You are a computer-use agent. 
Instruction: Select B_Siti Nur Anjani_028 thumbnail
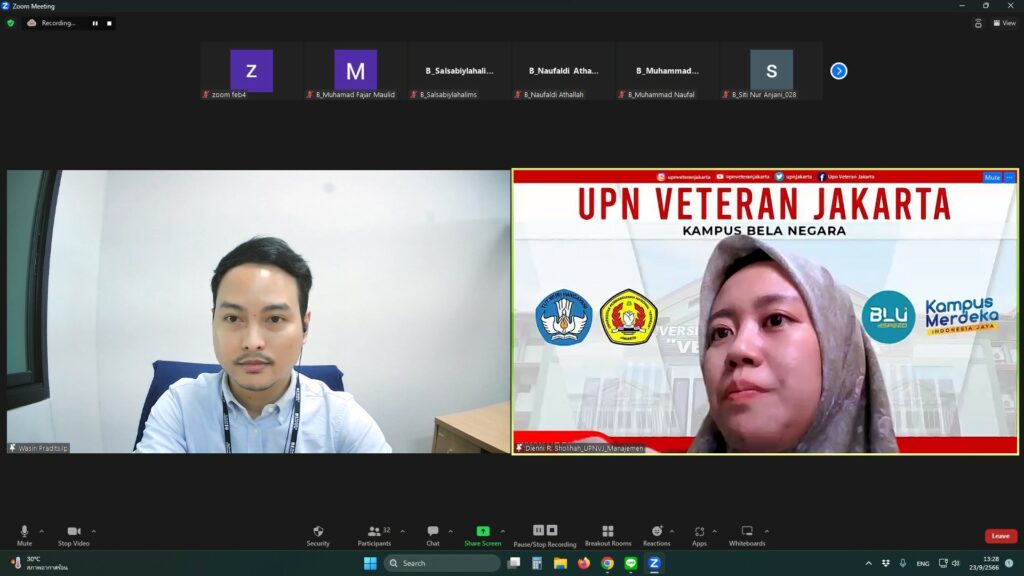[x=771, y=71]
